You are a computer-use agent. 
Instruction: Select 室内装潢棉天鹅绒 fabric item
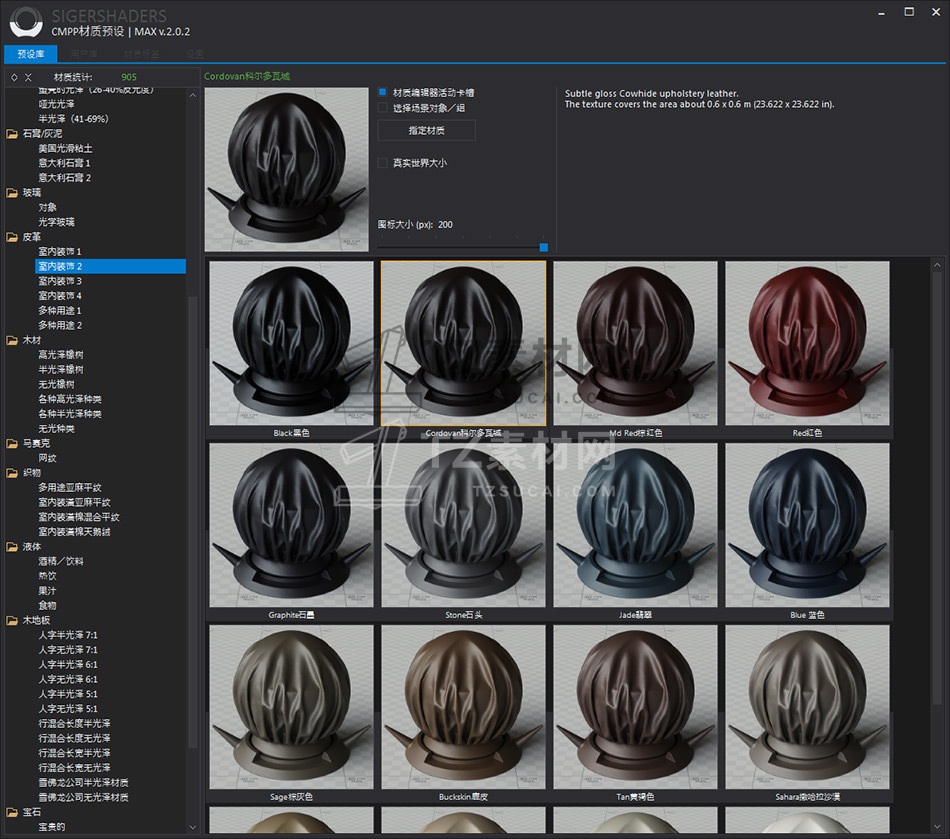tap(75, 532)
